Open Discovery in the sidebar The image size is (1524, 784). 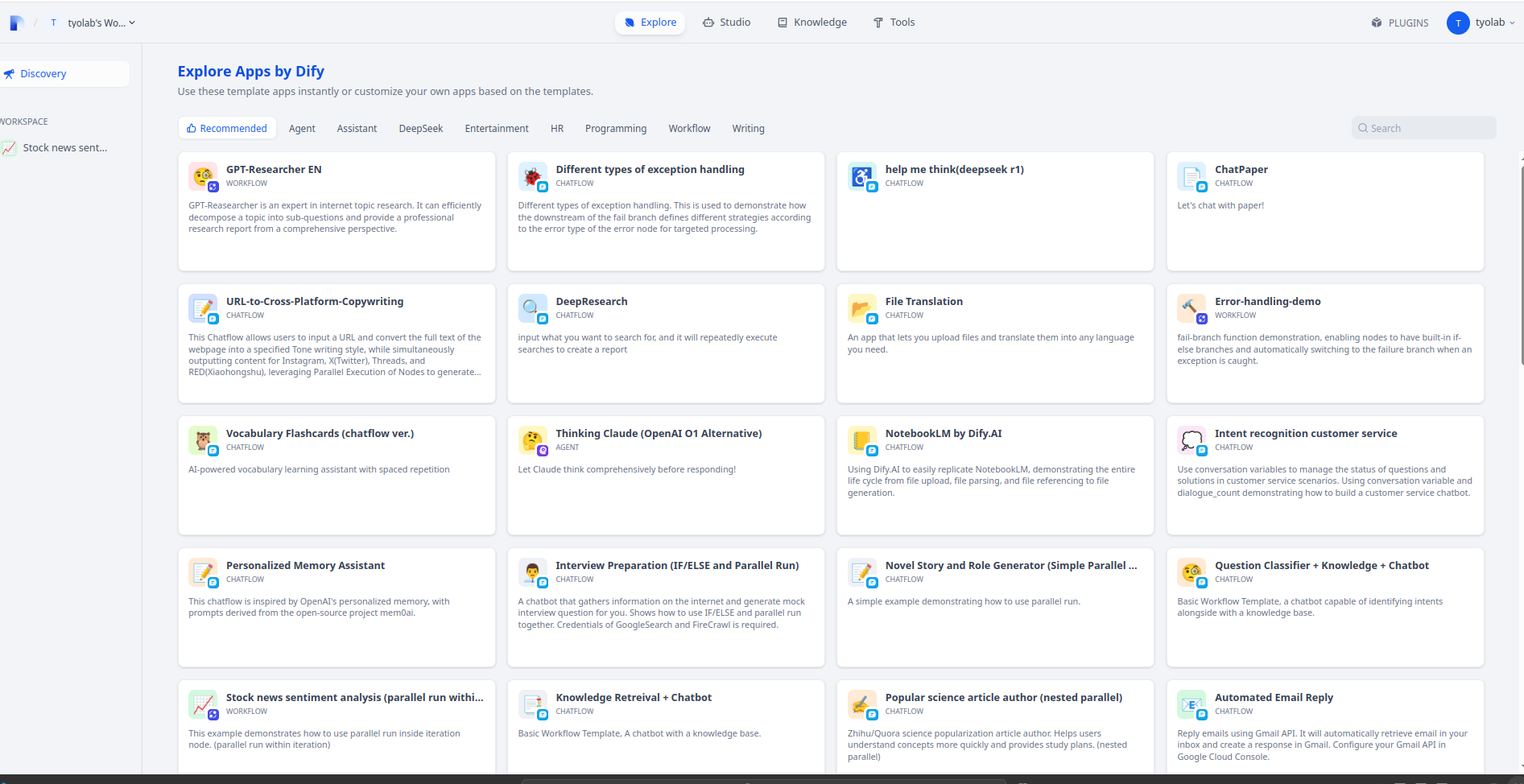click(x=64, y=74)
